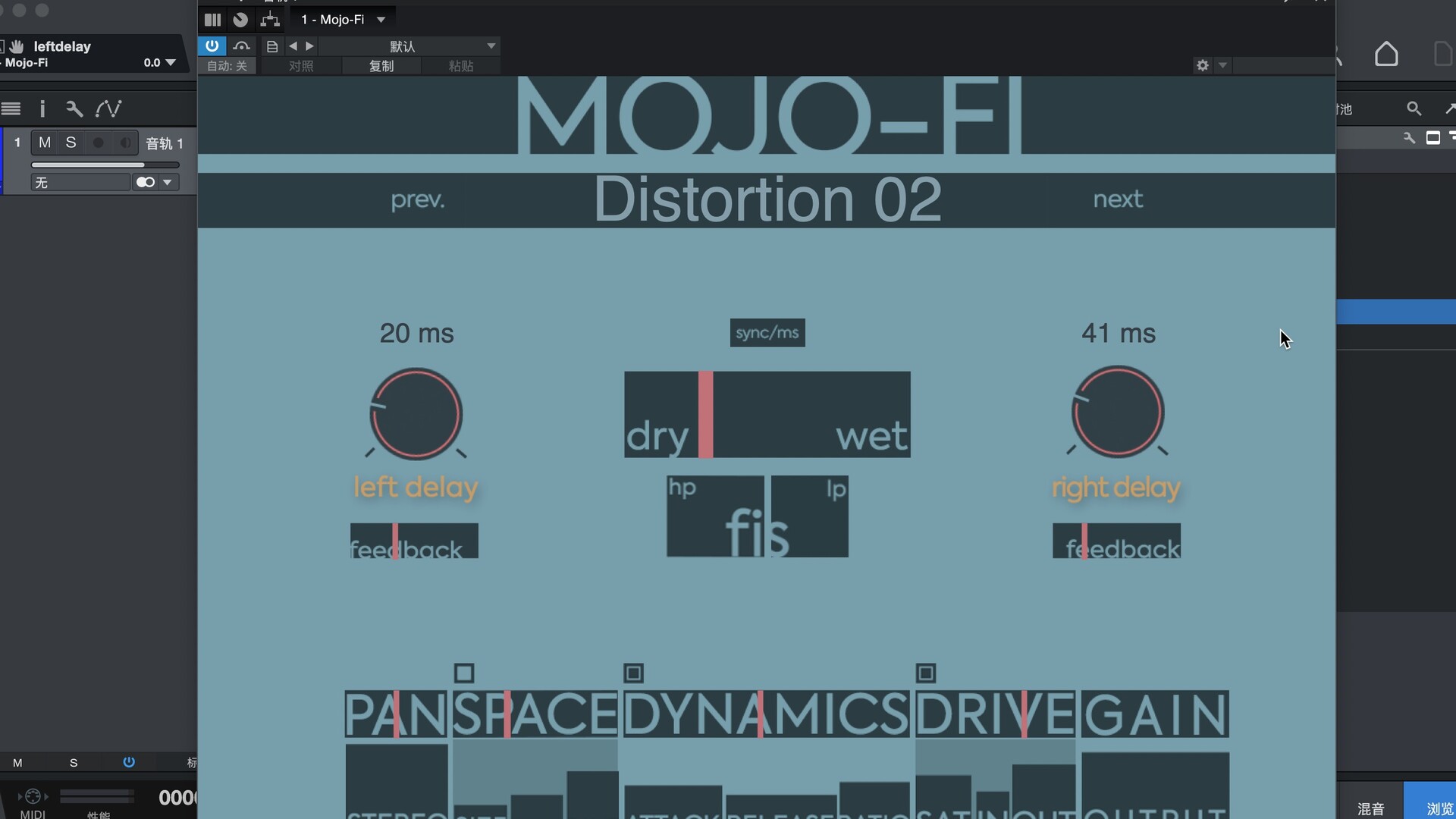Adjust the dry/wet mix slider
This screenshot has width=1456, height=819.
[767, 414]
